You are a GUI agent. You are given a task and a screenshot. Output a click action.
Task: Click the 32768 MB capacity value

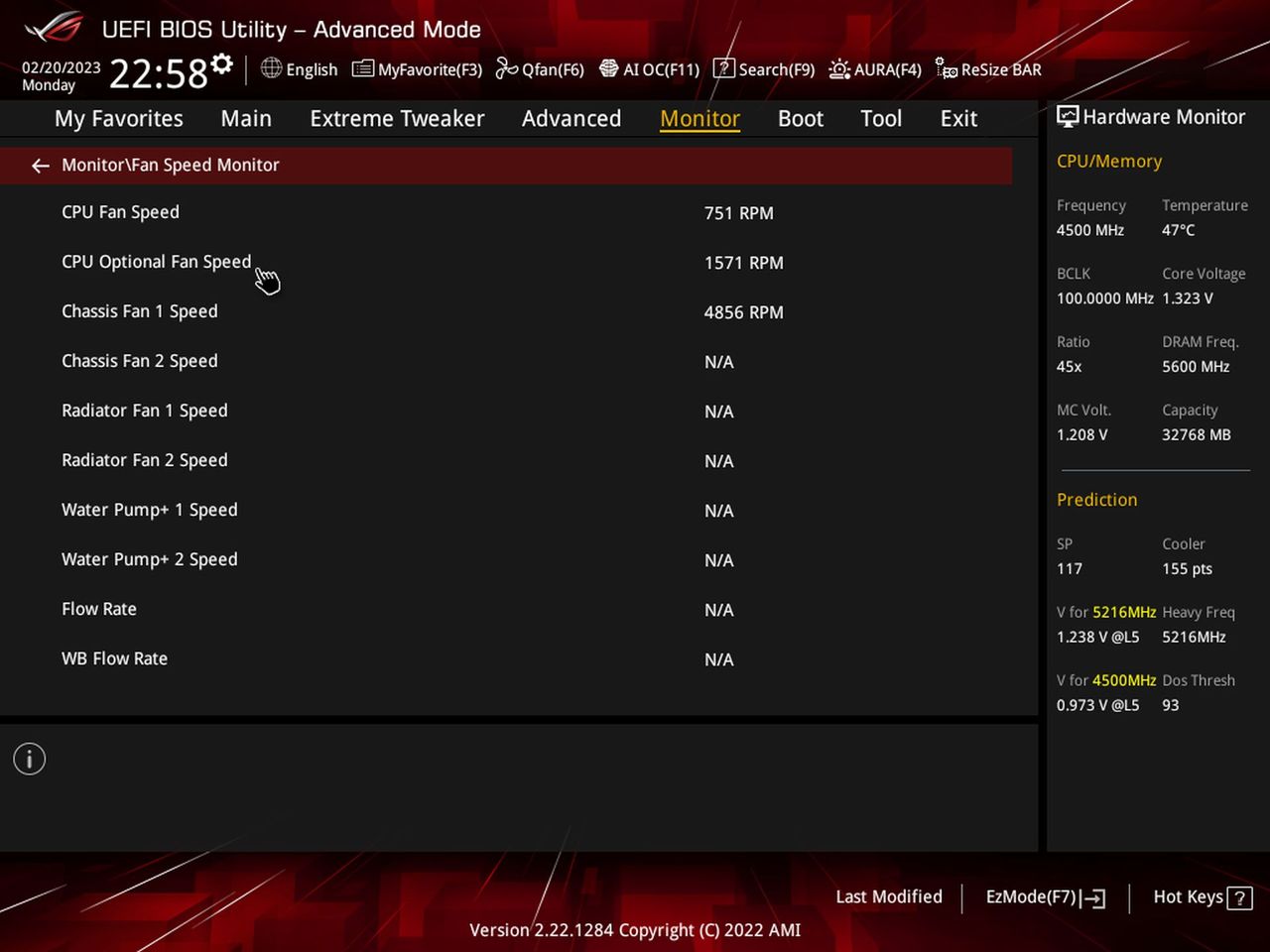pos(1197,435)
